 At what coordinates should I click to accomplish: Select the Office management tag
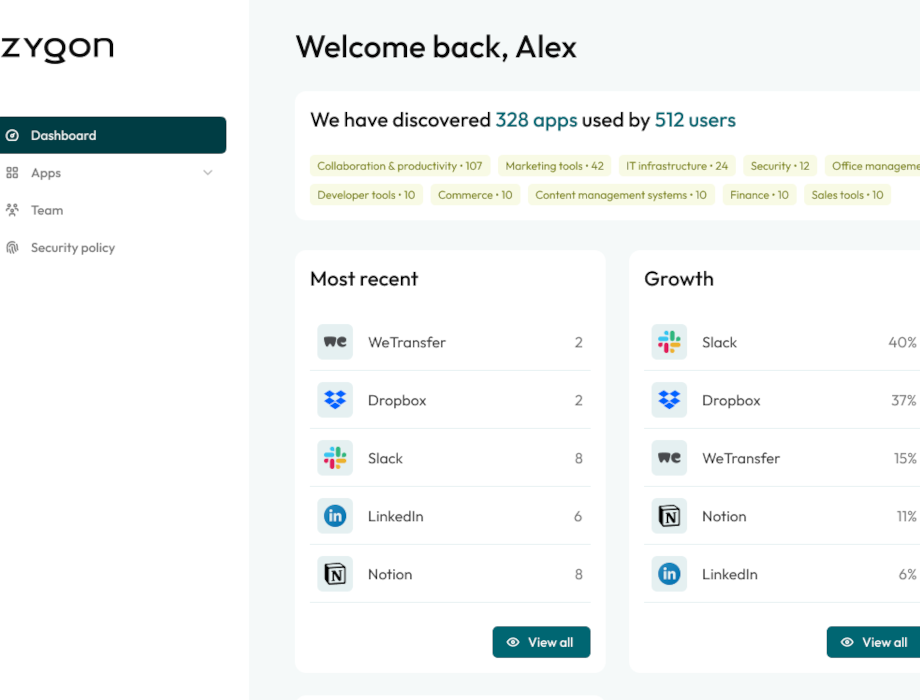(x=872, y=166)
